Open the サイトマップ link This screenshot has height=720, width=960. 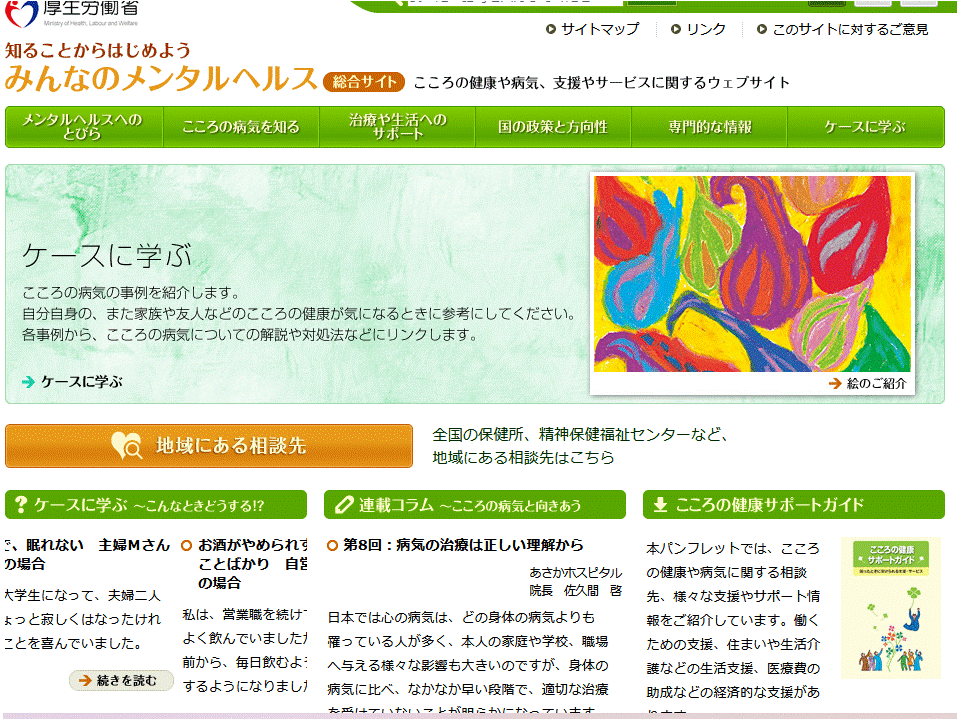(x=599, y=29)
